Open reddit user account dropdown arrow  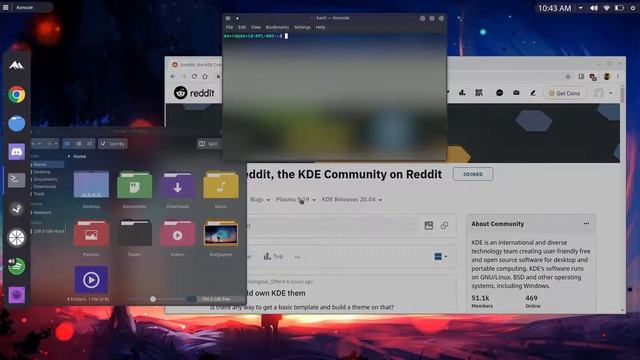(611, 93)
